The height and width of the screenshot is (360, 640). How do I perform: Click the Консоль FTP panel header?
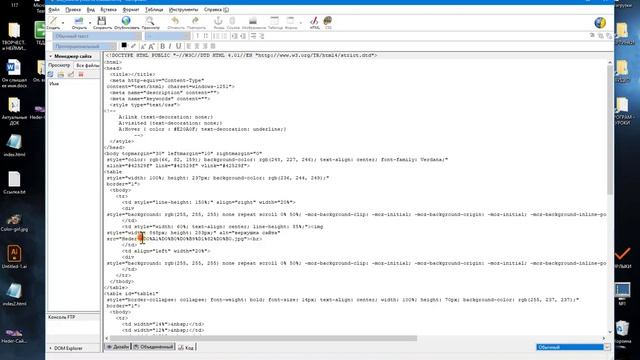[x=73, y=317]
